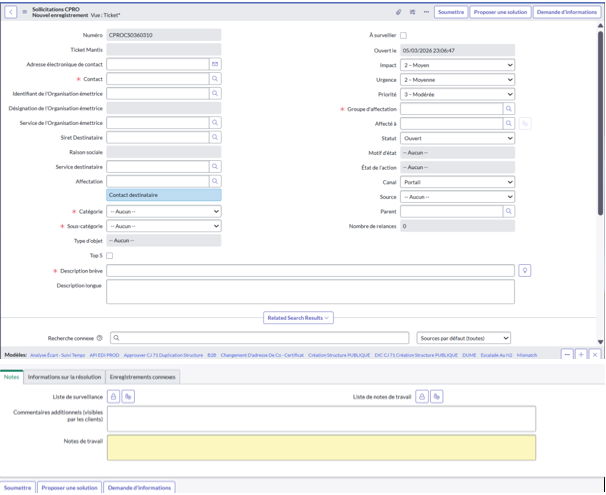Switch to the Informations sur la résolution tab
The height and width of the screenshot is (495, 606).
click(x=64, y=377)
